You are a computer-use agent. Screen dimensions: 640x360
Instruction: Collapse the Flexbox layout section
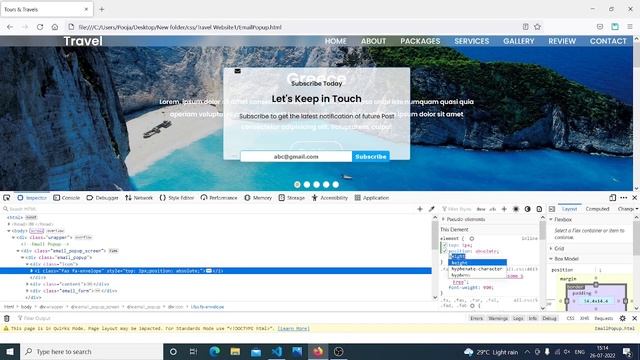[551, 220]
